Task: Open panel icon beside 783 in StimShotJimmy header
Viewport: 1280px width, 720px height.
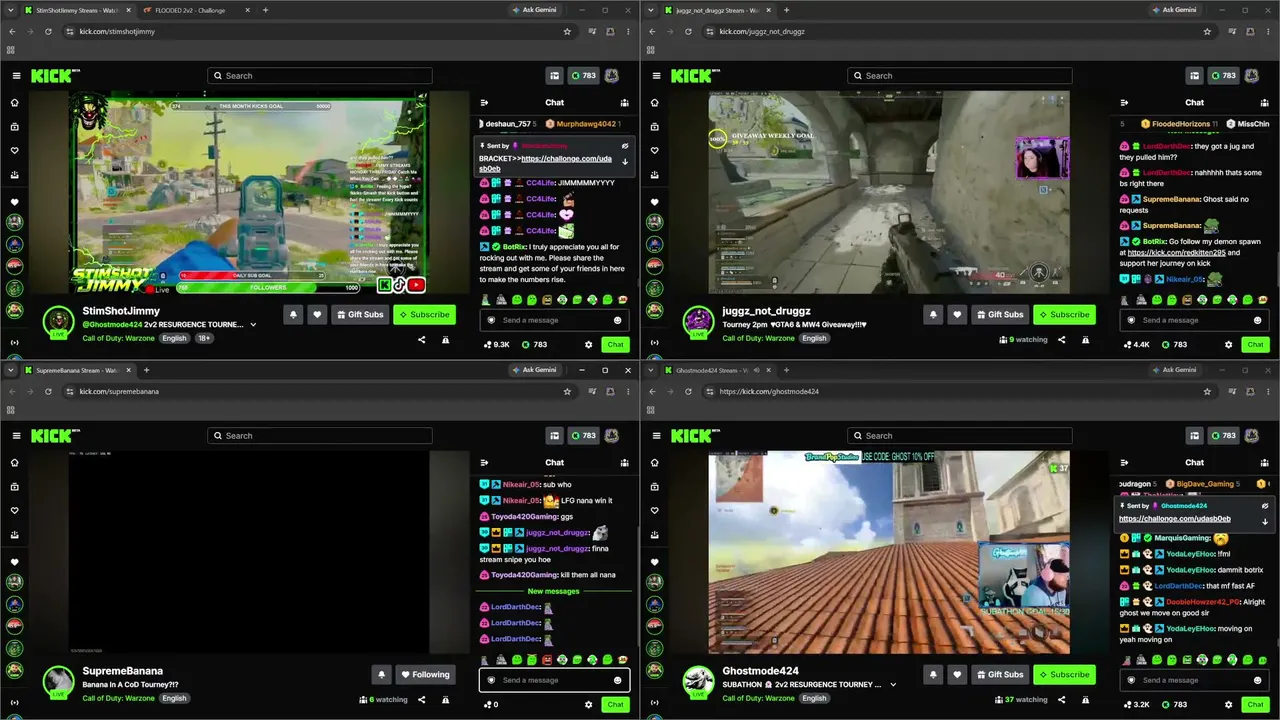Action: coord(554,76)
